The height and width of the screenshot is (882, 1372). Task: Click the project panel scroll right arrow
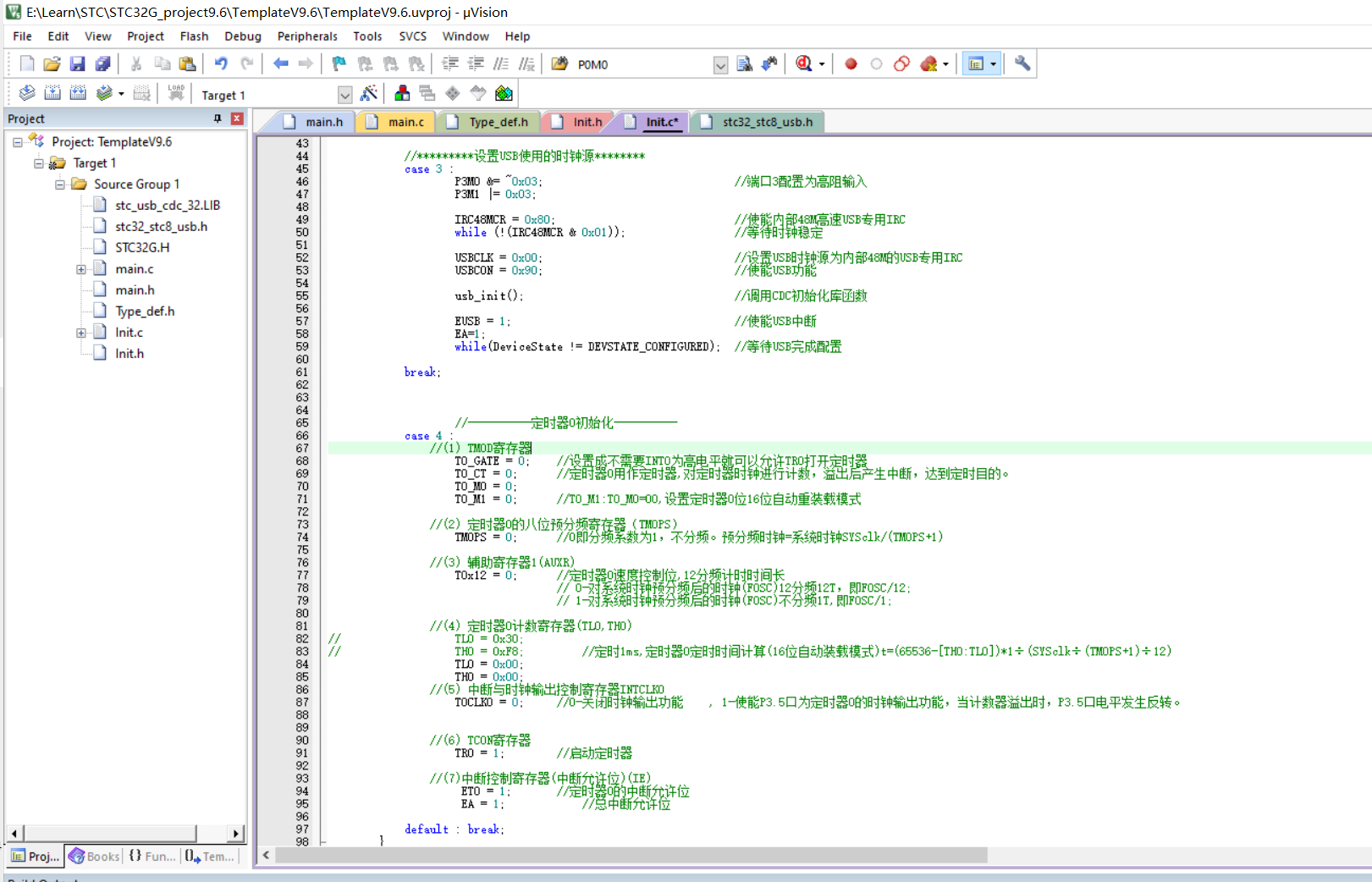[x=236, y=833]
